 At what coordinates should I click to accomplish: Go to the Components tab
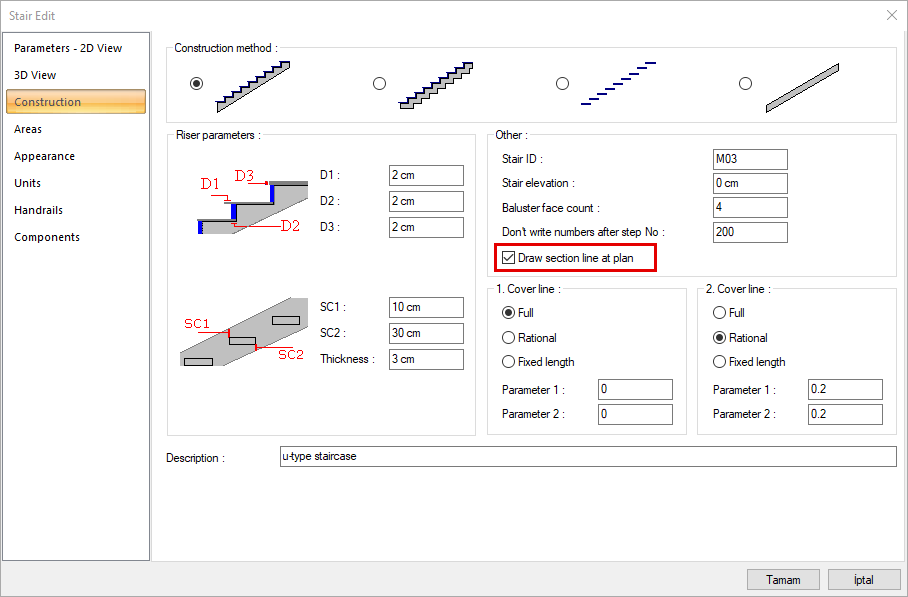click(46, 237)
